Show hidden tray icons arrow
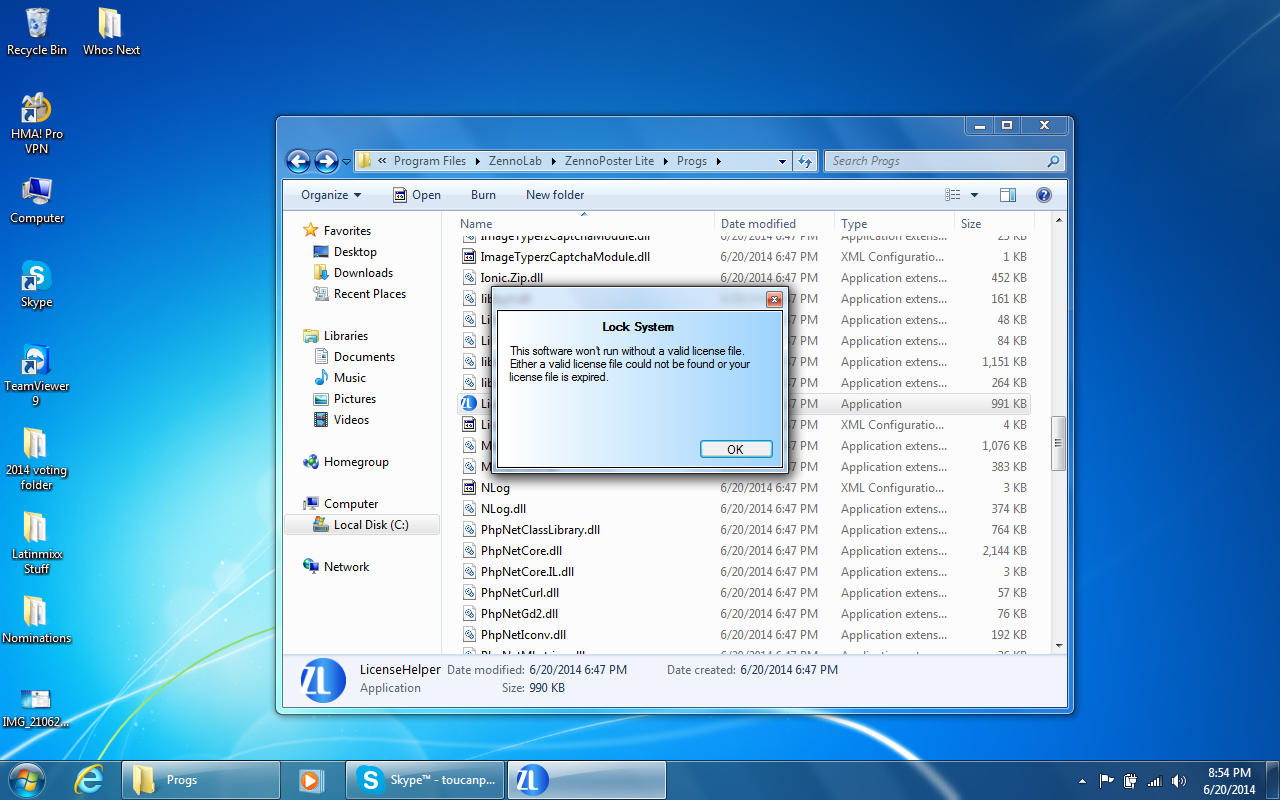1280x800 pixels. coord(1082,781)
